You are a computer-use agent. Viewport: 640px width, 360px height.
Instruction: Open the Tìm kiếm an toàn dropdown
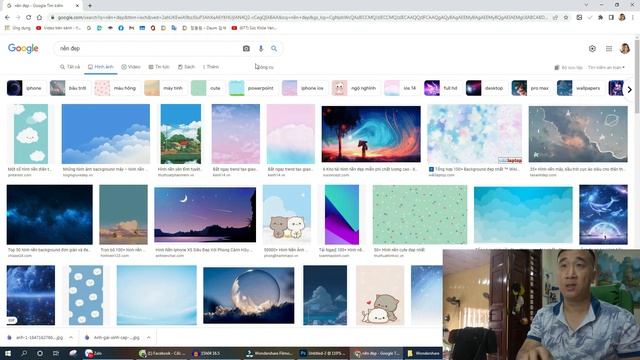click(606, 67)
